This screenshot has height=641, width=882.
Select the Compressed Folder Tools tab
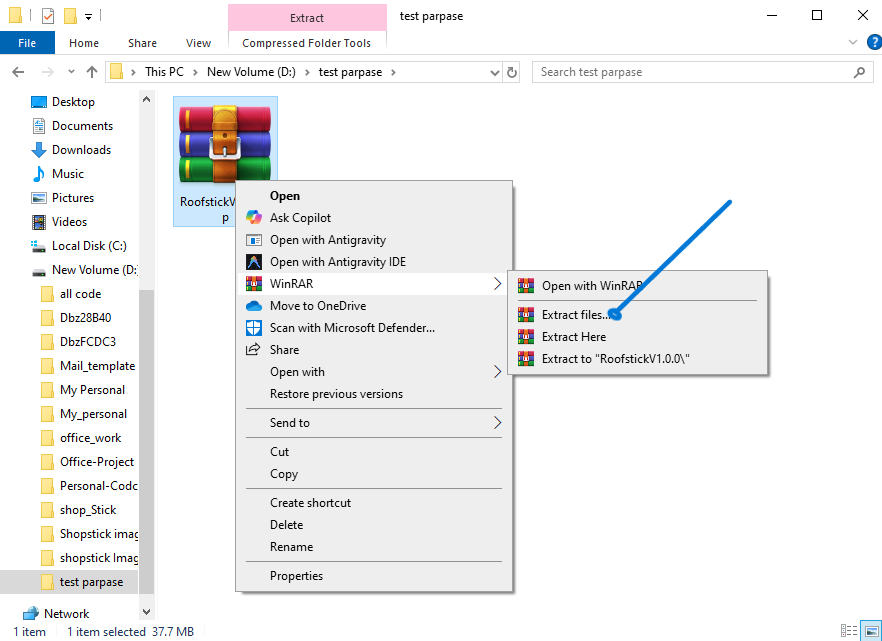[x=307, y=43]
